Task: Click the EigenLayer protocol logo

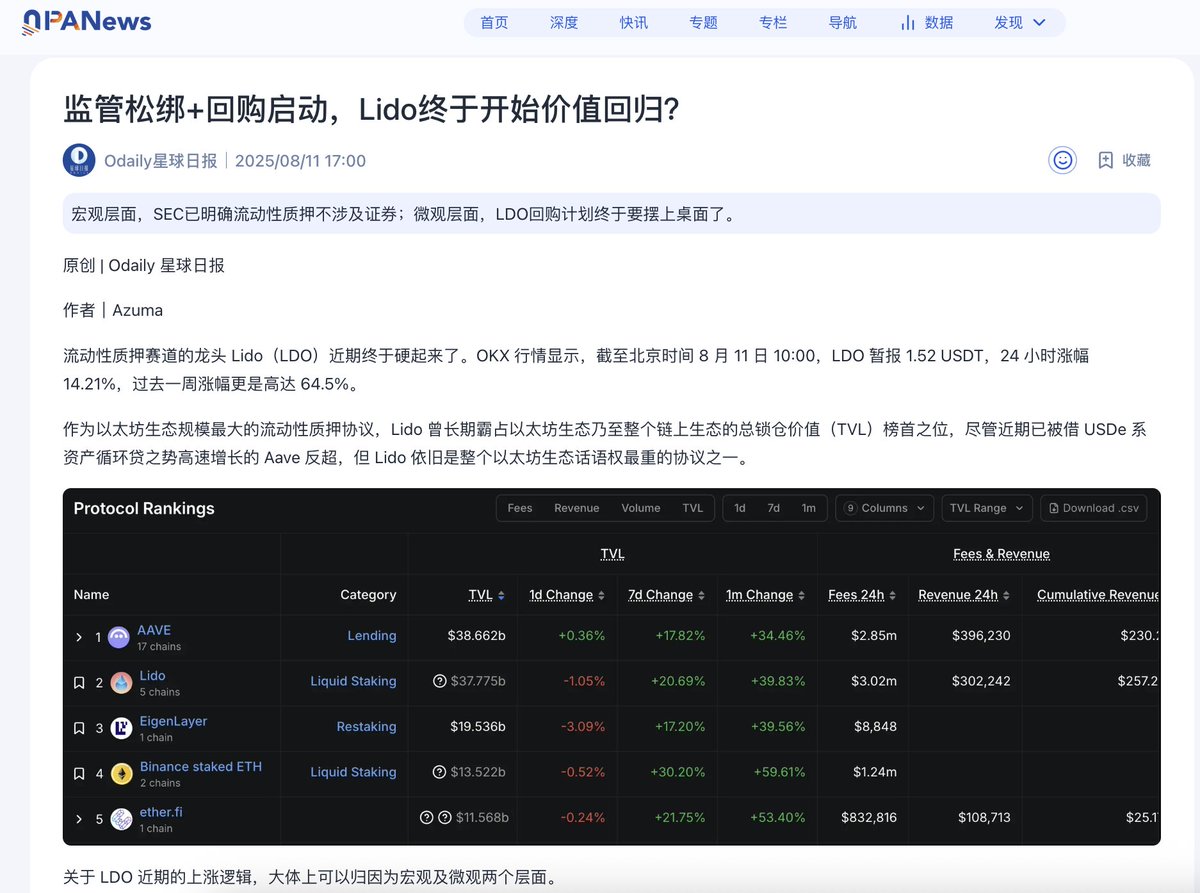Action: 121,728
